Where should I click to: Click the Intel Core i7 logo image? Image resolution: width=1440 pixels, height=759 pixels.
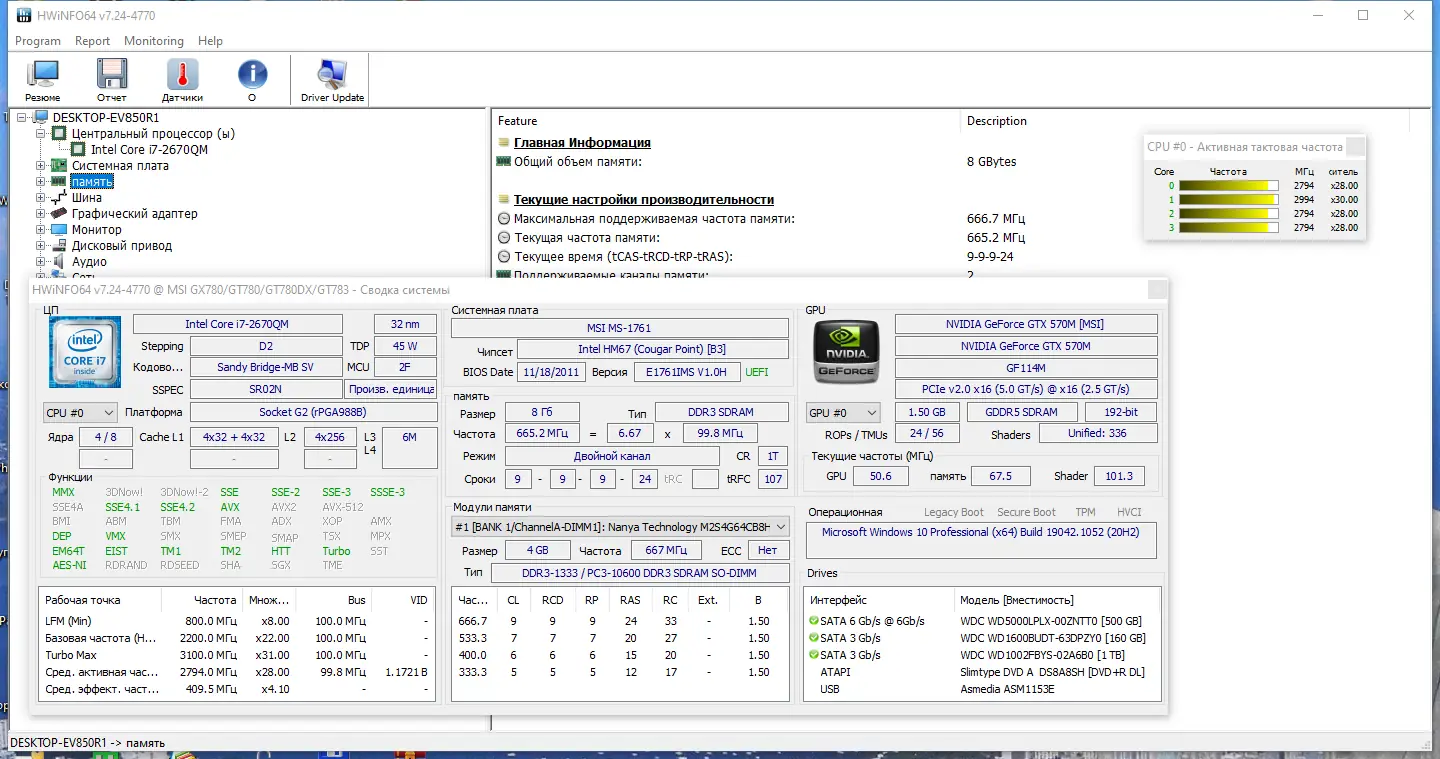click(85, 352)
